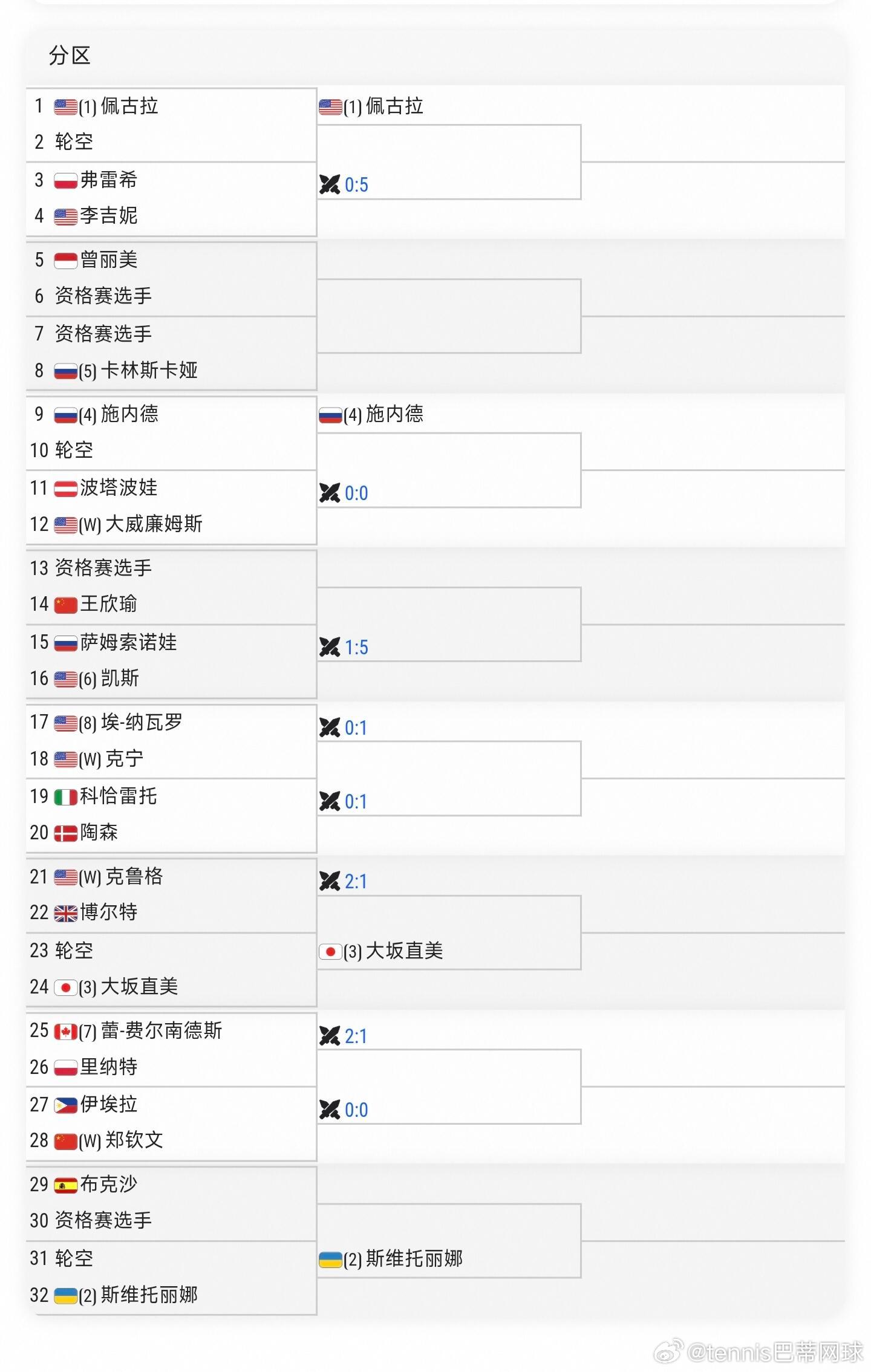This screenshot has width=871, height=1372.
Task: Click the 0:0 score for 伊埃拉 vs 郑钦文
Action: [356, 1110]
